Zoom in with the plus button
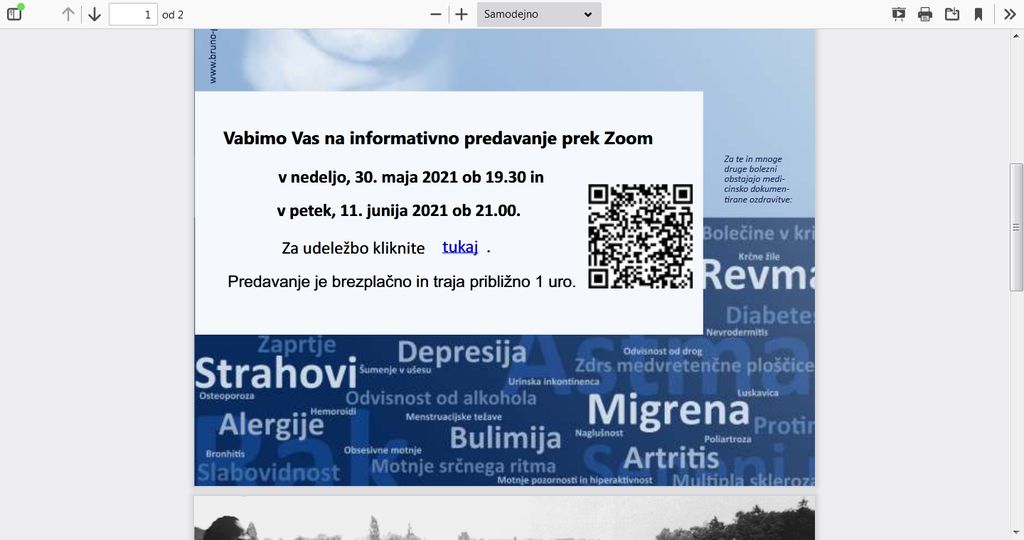The height and width of the screenshot is (540, 1024). coord(461,14)
